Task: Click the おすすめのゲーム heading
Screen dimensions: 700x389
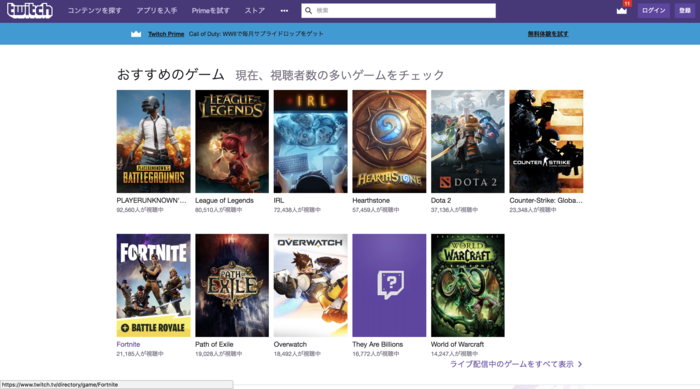Action: click(171, 74)
